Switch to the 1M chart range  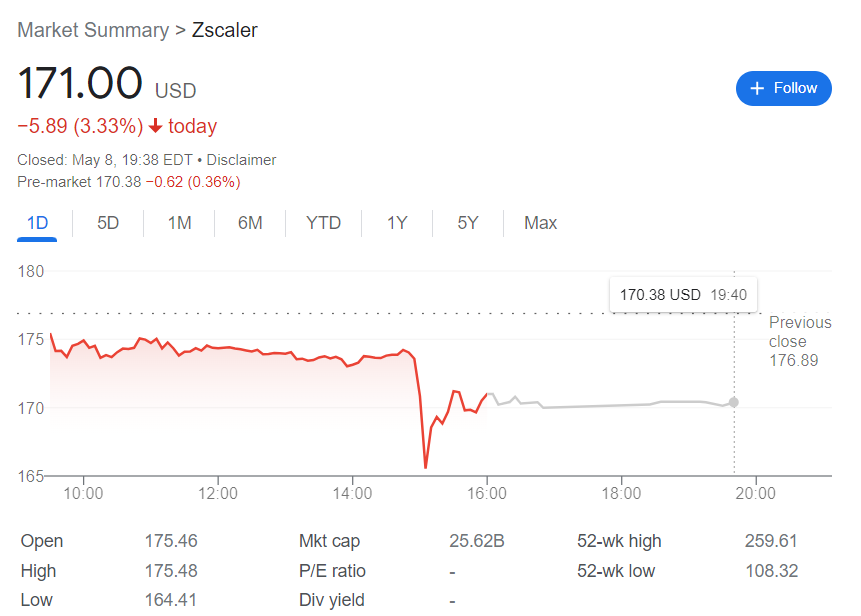coord(179,223)
